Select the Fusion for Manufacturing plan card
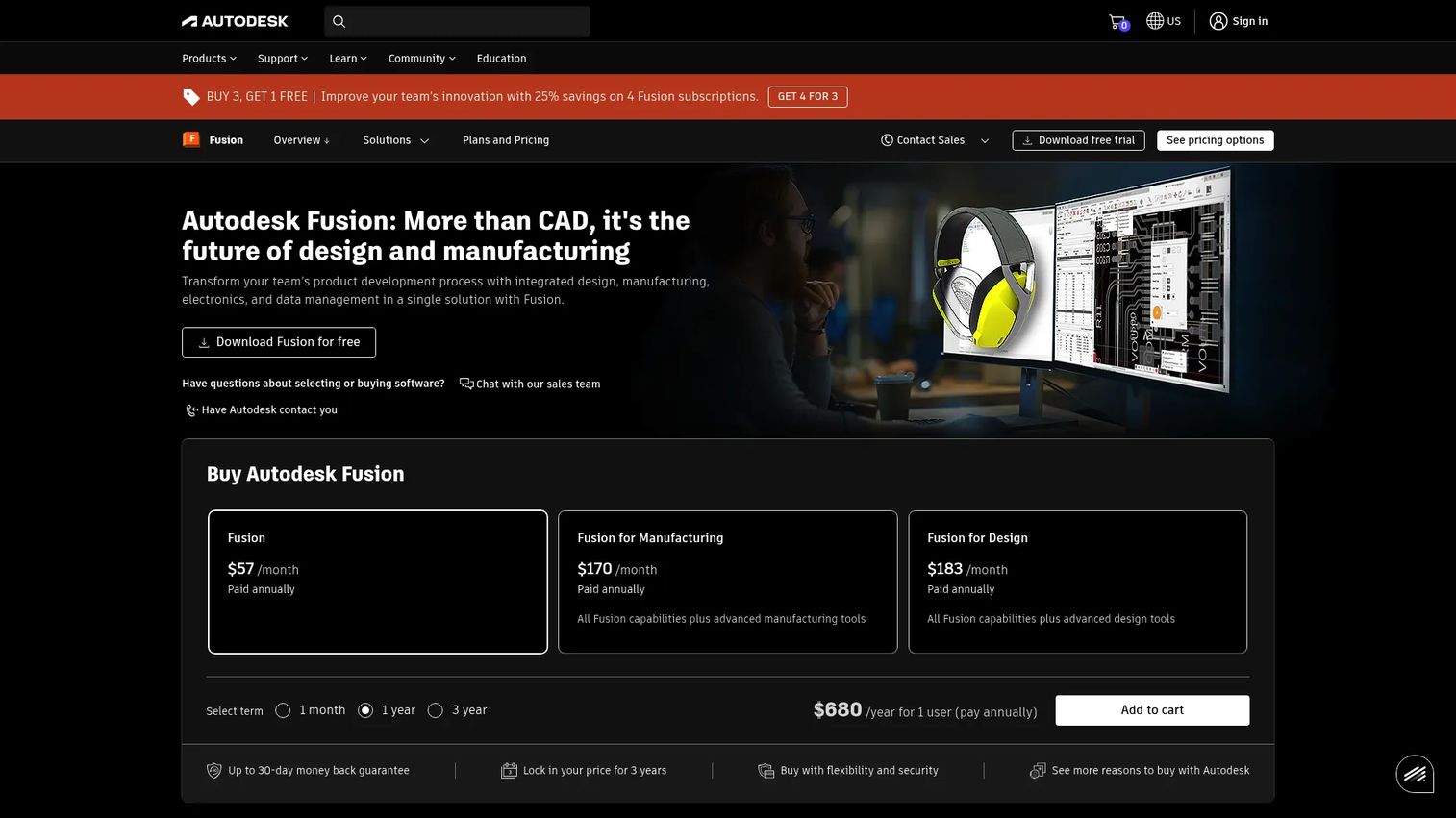This screenshot has height=818, width=1456. click(728, 583)
